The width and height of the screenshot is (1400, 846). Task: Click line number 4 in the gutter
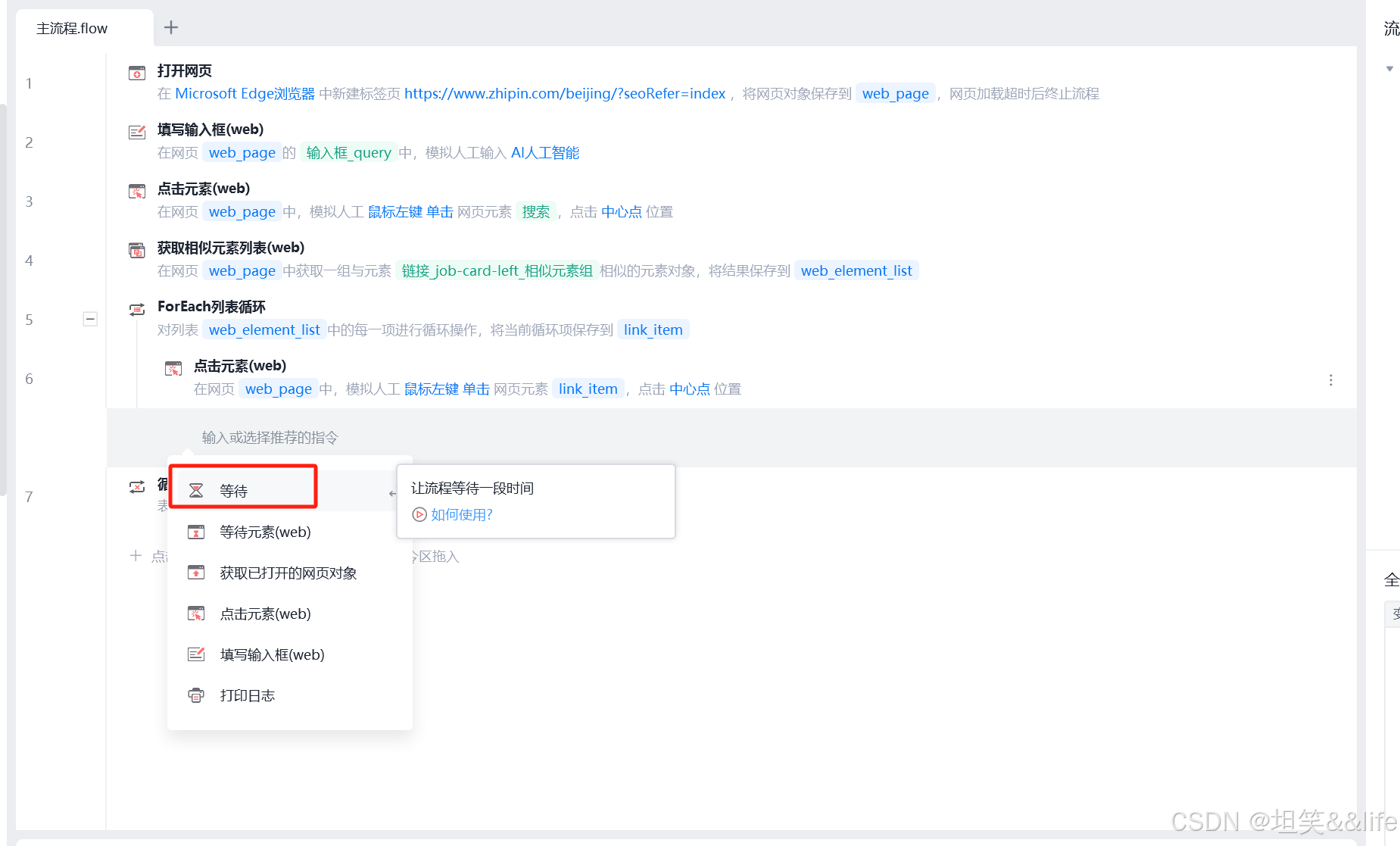(29, 261)
